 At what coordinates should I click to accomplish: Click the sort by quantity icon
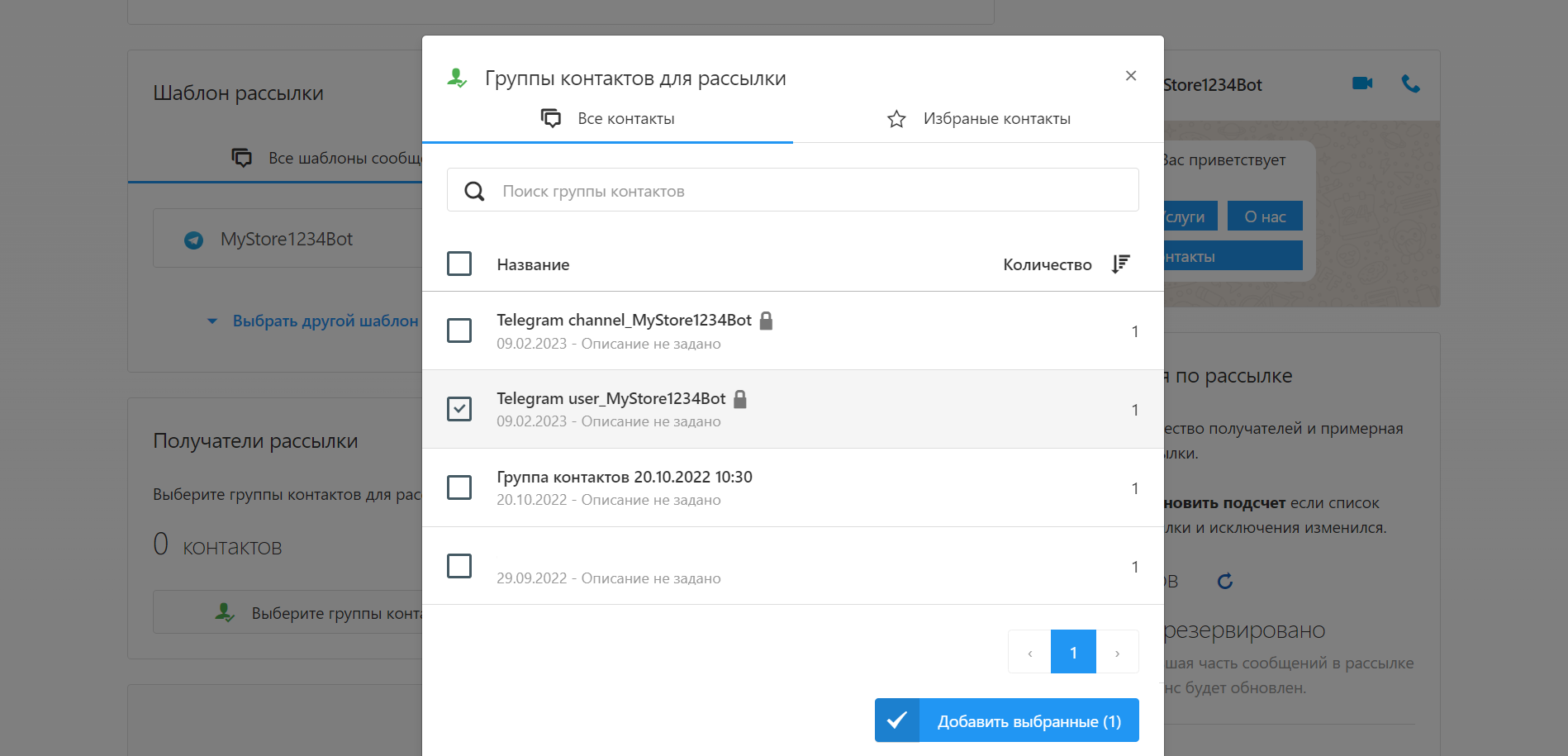pos(1120,264)
